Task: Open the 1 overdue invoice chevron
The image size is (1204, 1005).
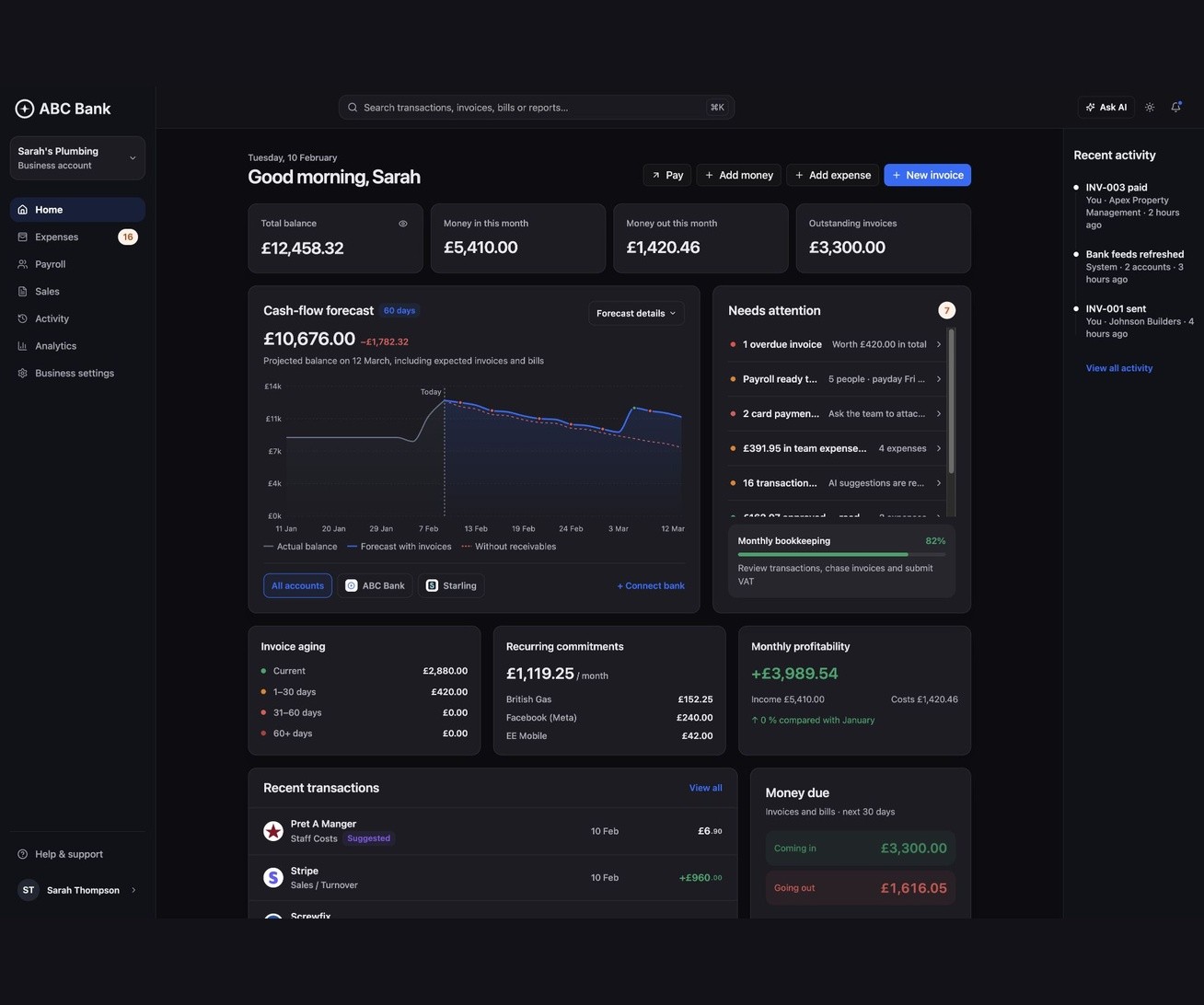Action: tap(939, 344)
